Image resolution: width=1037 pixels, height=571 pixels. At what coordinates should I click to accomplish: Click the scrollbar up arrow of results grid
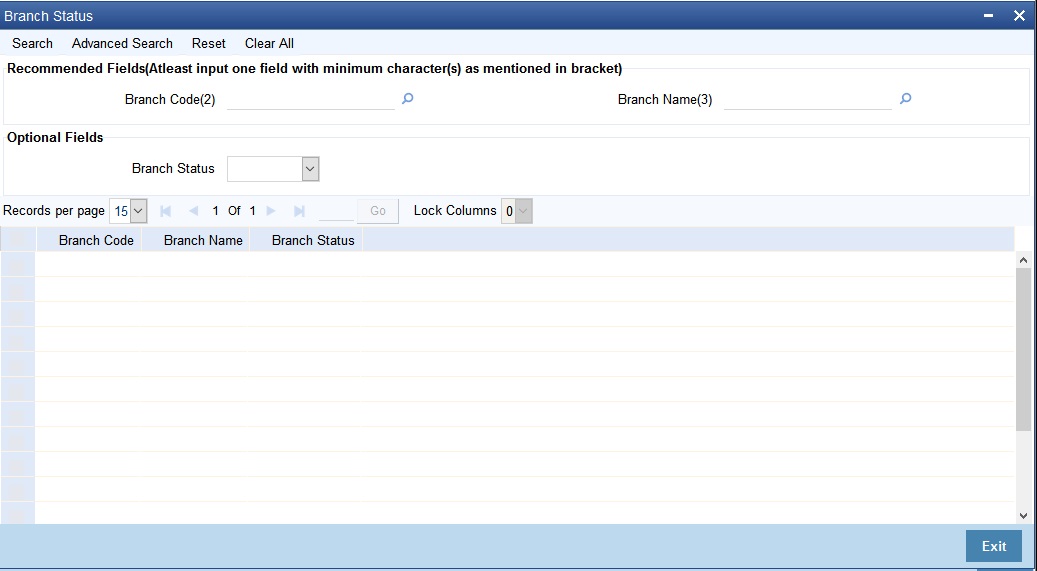point(1023,260)
